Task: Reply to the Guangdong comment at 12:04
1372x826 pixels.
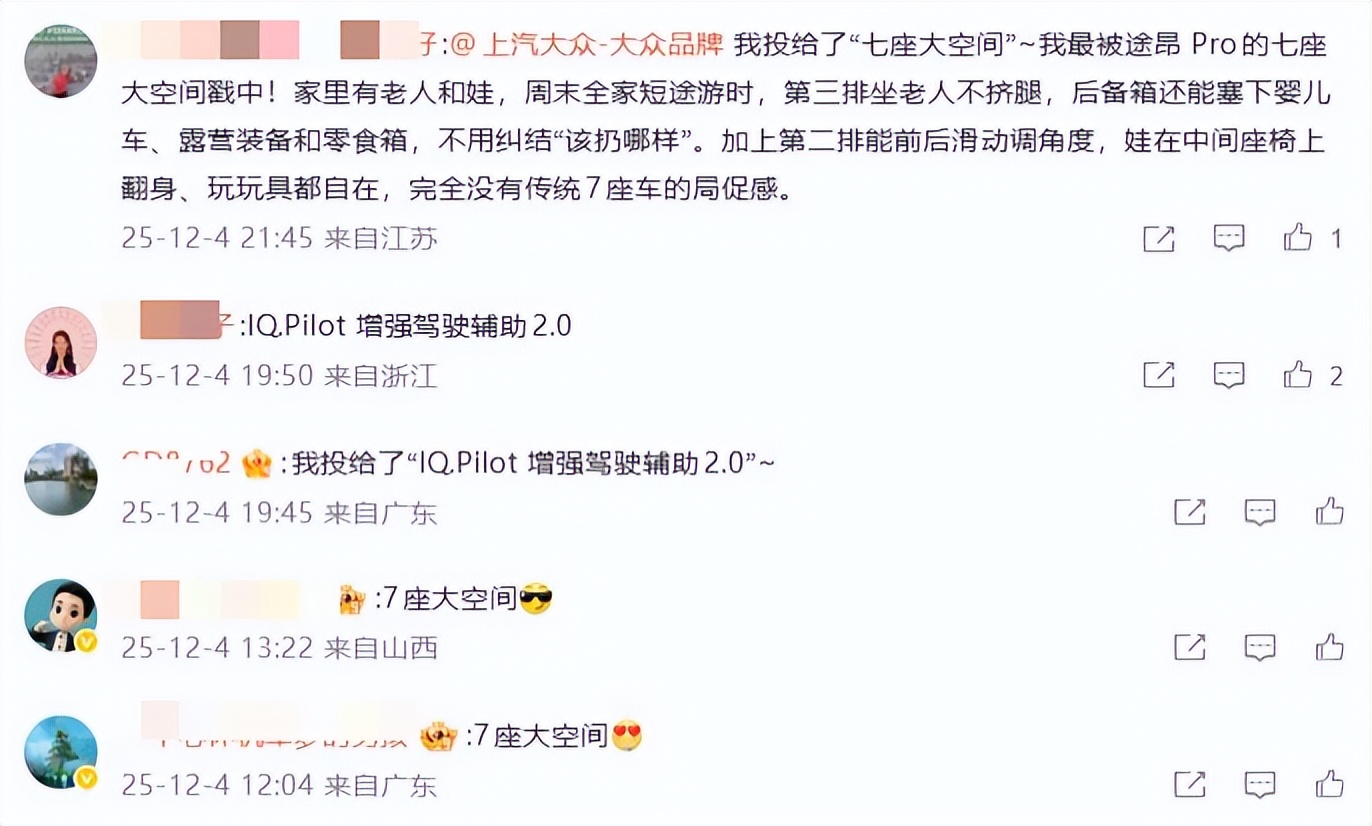Action: pyautogui.click(x=1260, y=784)
